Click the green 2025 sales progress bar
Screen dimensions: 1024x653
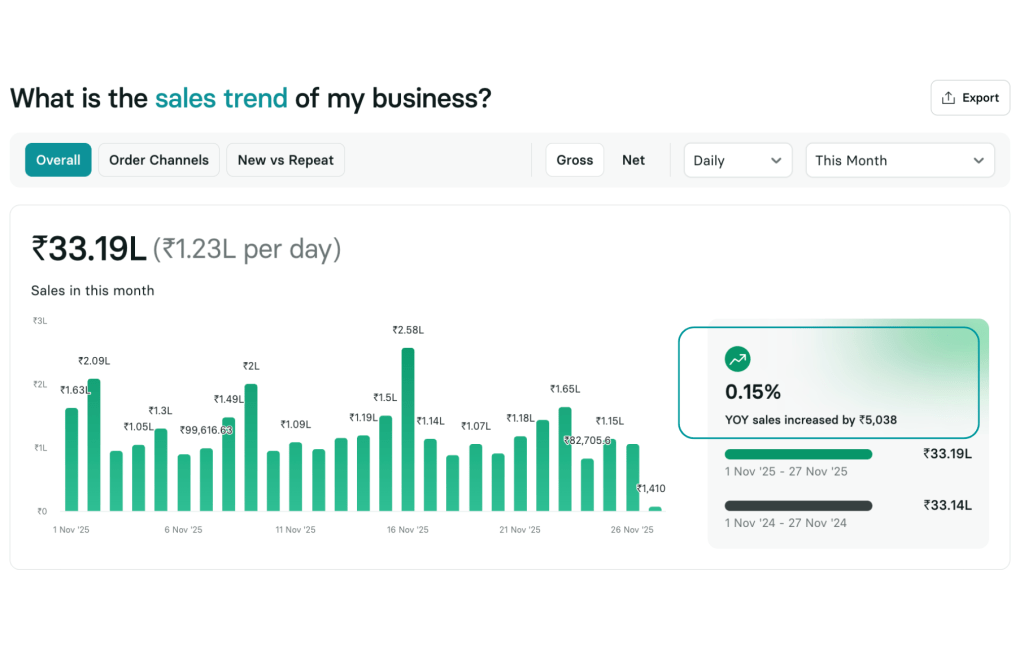point(798,454)
